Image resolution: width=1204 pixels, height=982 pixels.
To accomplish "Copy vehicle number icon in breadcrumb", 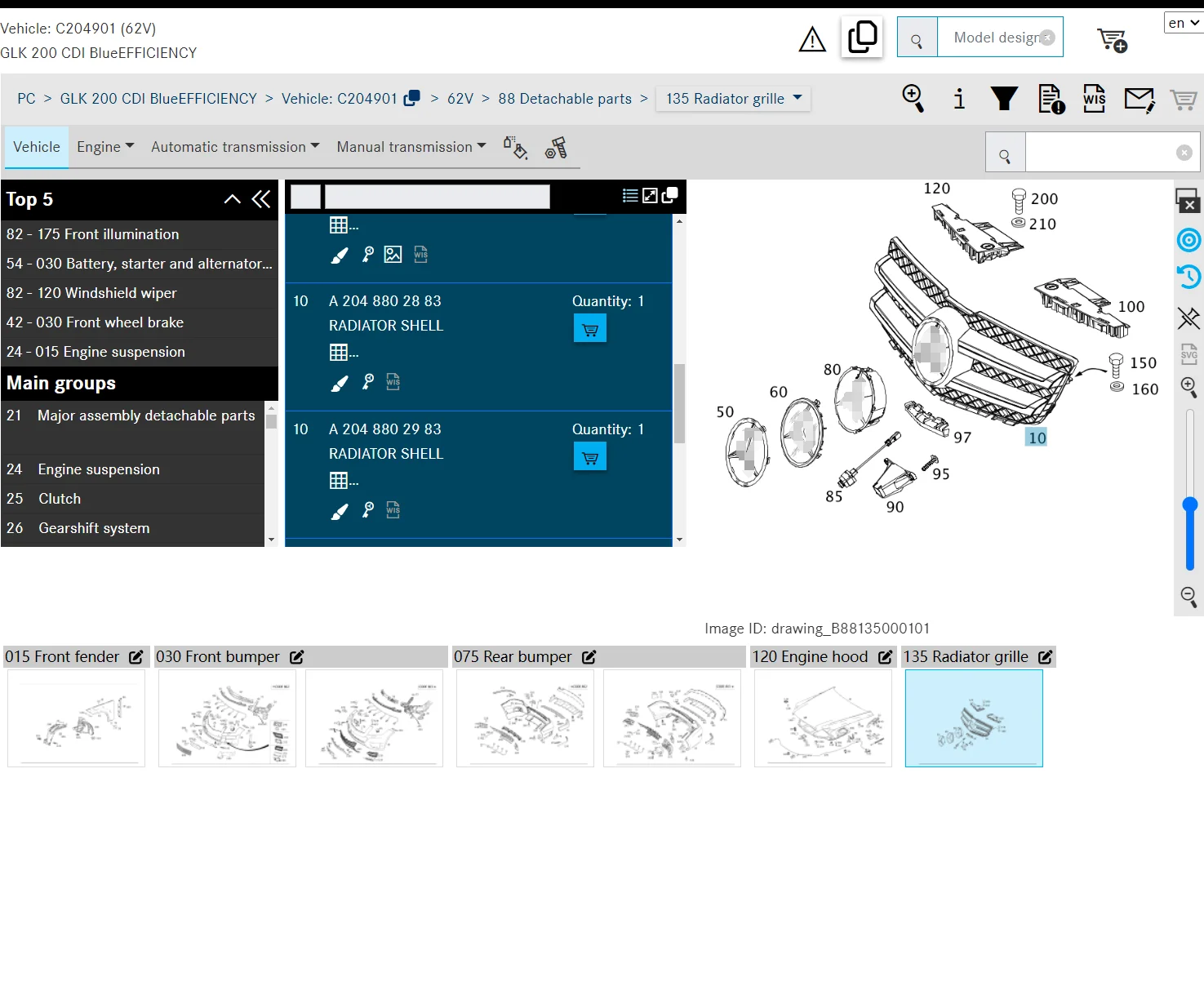I will [412, 98].
